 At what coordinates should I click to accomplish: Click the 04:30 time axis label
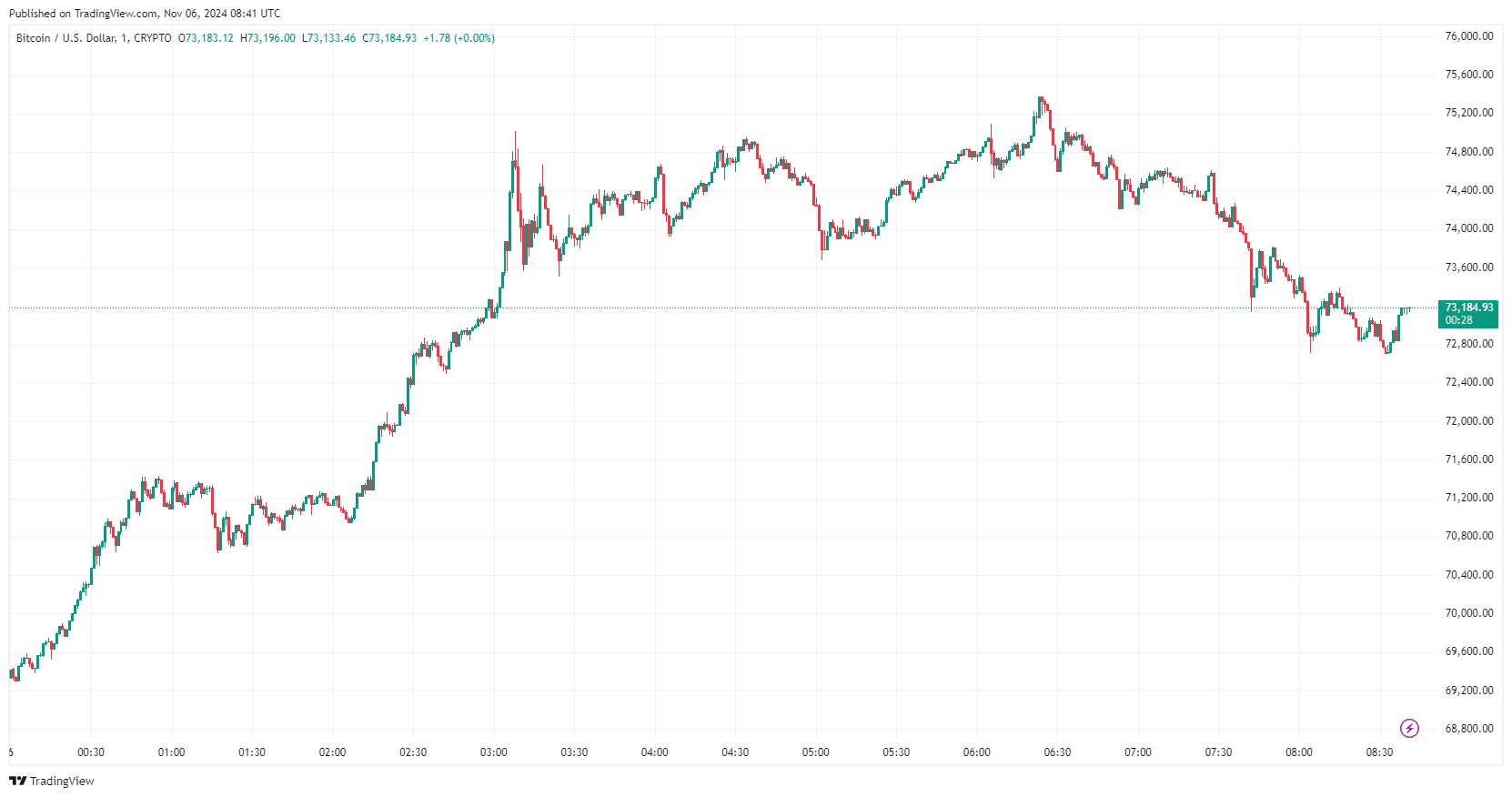coord(735,752)
